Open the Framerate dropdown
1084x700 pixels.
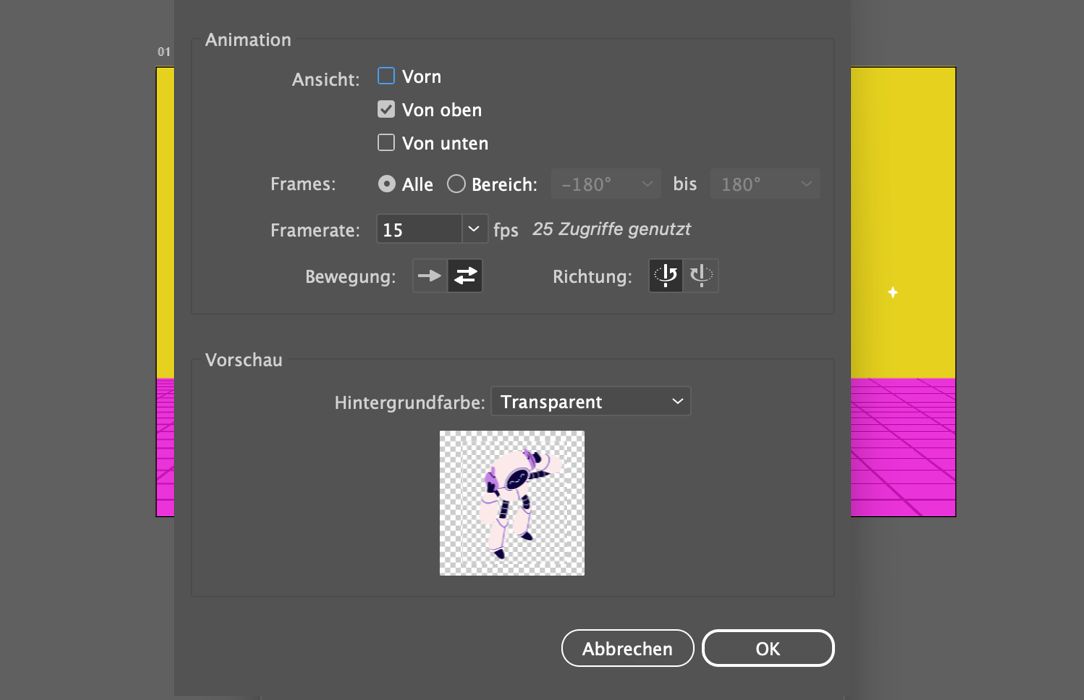coord(473,229)
